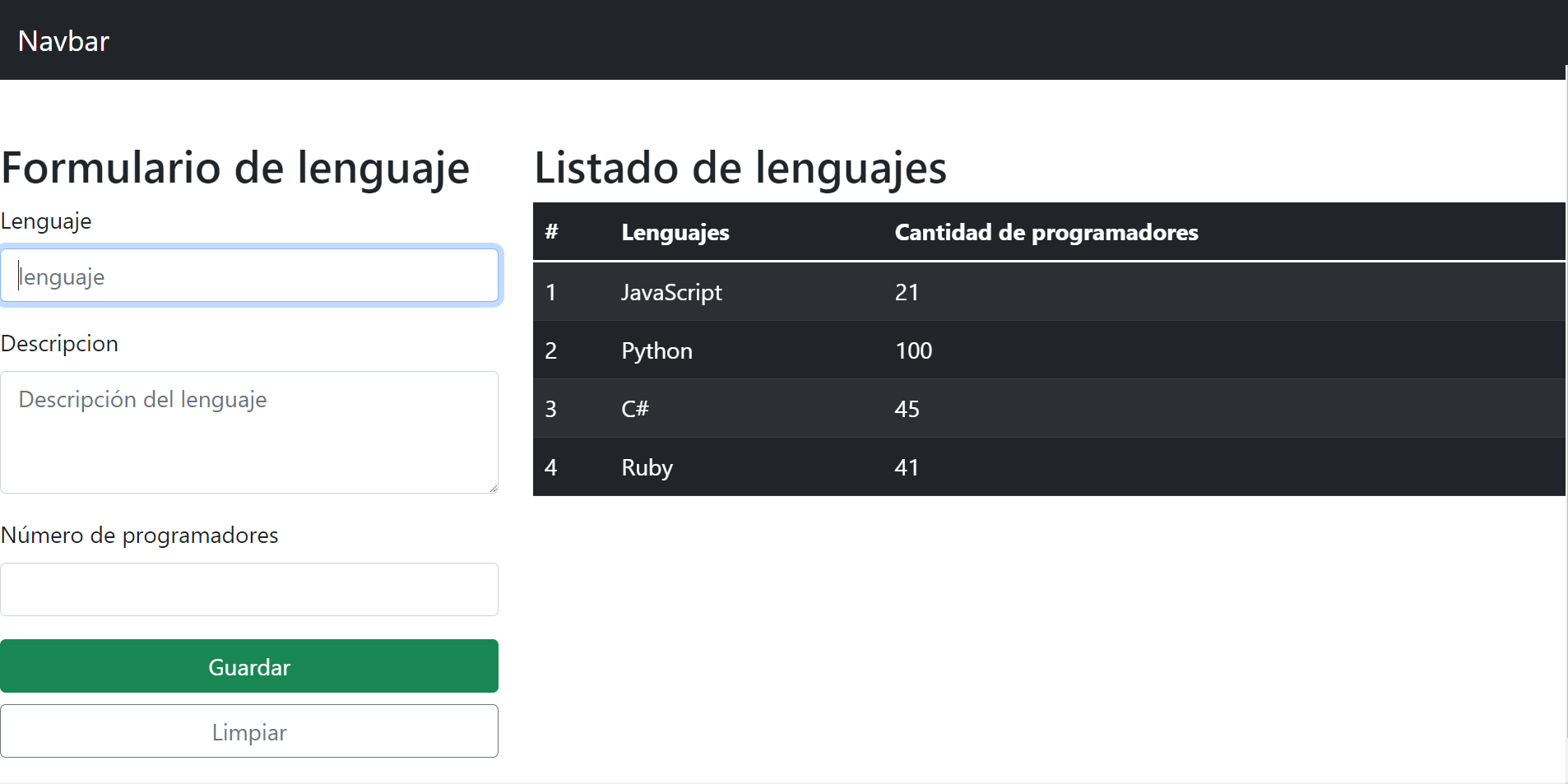Click the value 100 in Python row
Screen dimensions: 1568x784
click(x=913, y=350)
